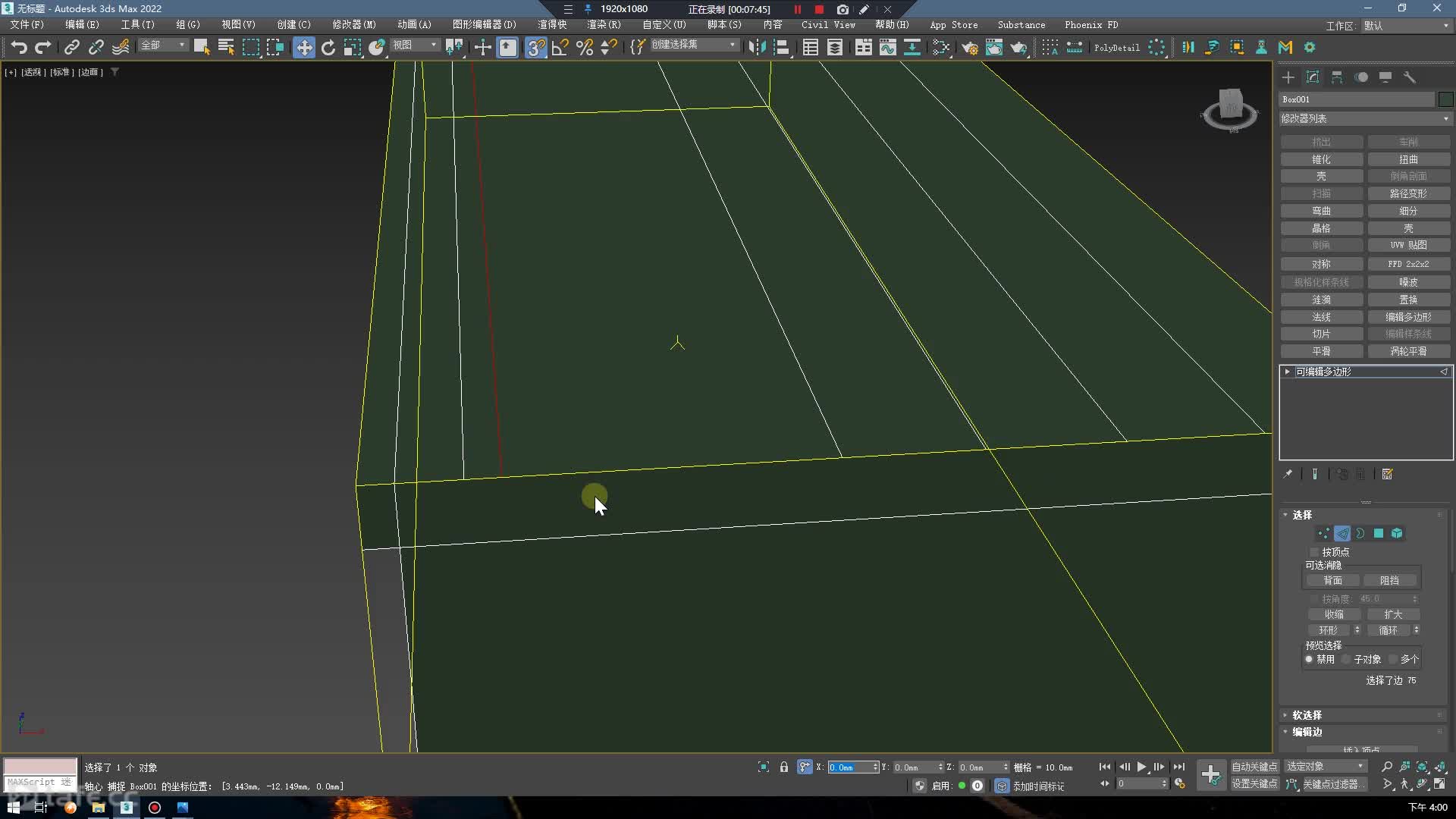Select the 多个 preview radio button

(x=1393, y=659)
